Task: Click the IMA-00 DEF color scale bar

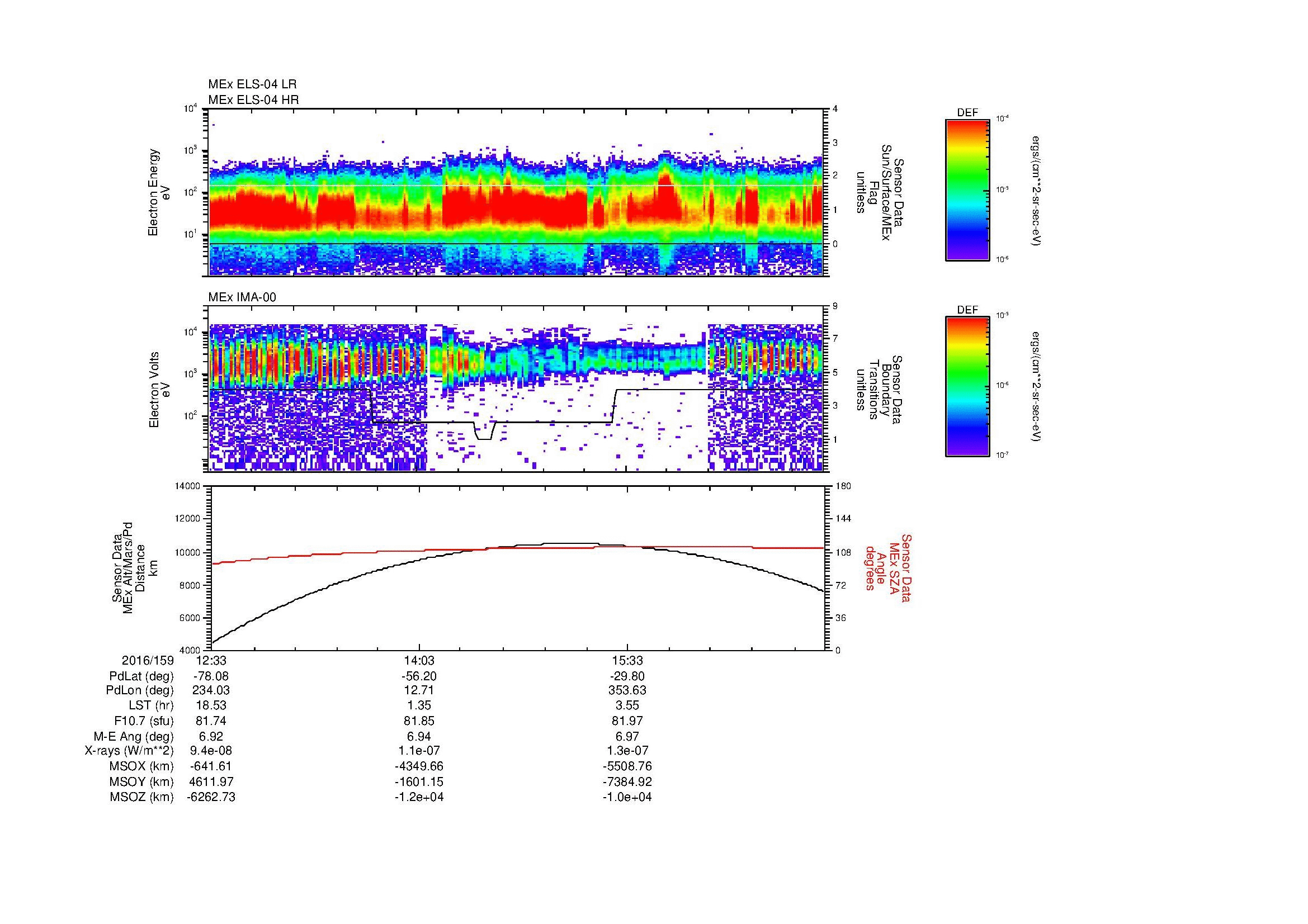Action: coord(967,387)
